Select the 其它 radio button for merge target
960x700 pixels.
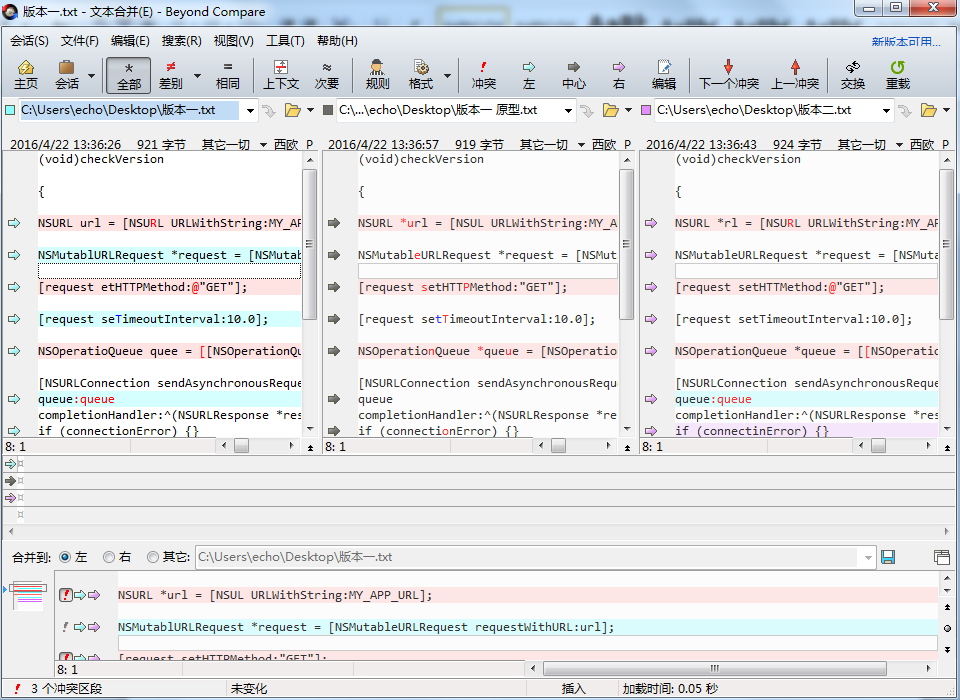(153, 557)
